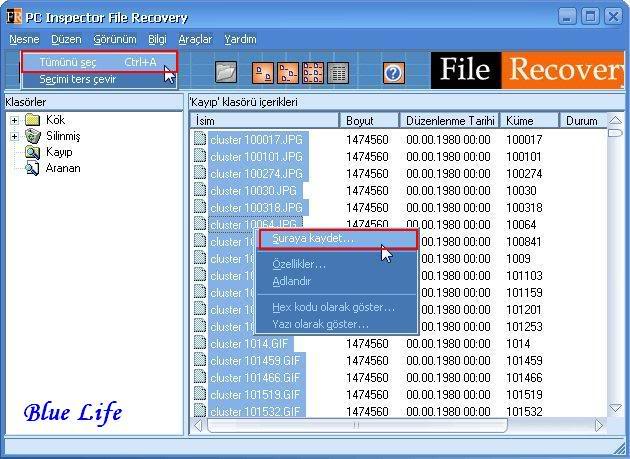Click file icon of cluster 10030.JPG

[x=200, y=190]
